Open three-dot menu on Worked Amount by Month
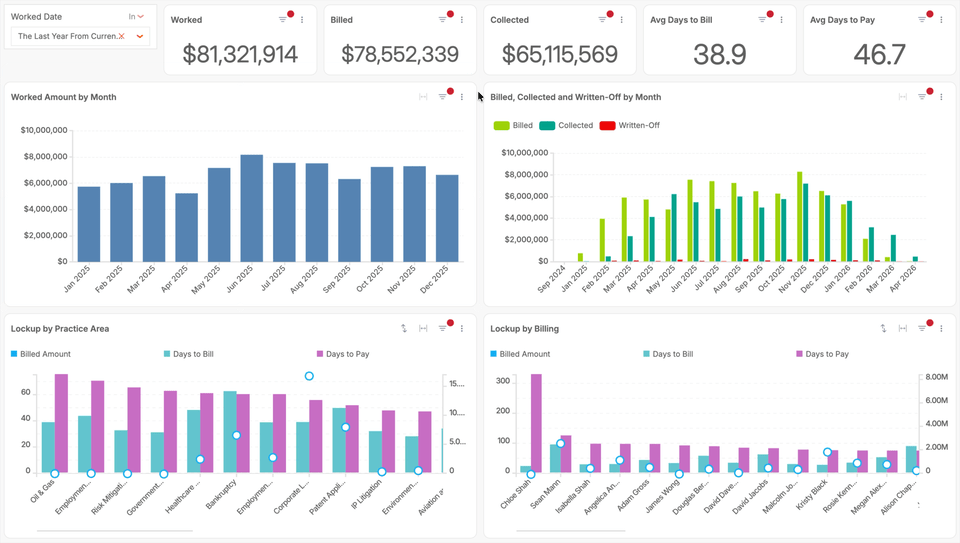Viewport: 960px width, 543px height. [x=462, y=97]
